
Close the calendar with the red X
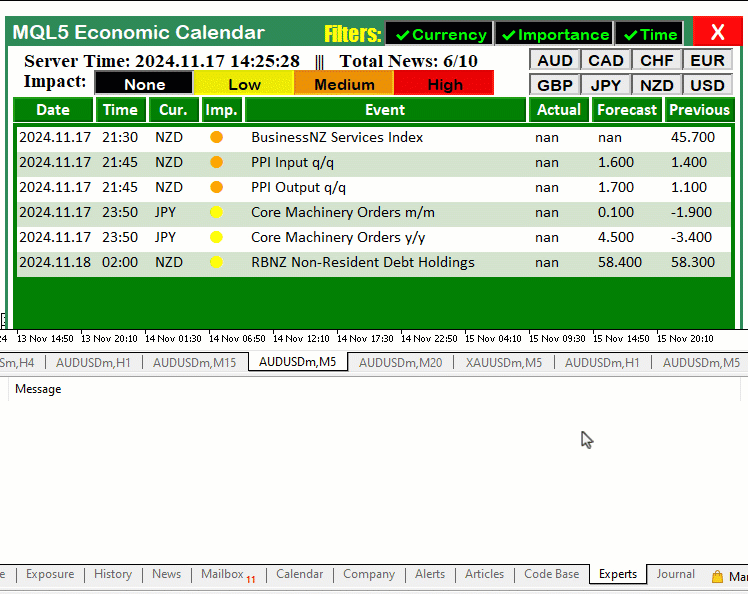(x=717, y=32)
